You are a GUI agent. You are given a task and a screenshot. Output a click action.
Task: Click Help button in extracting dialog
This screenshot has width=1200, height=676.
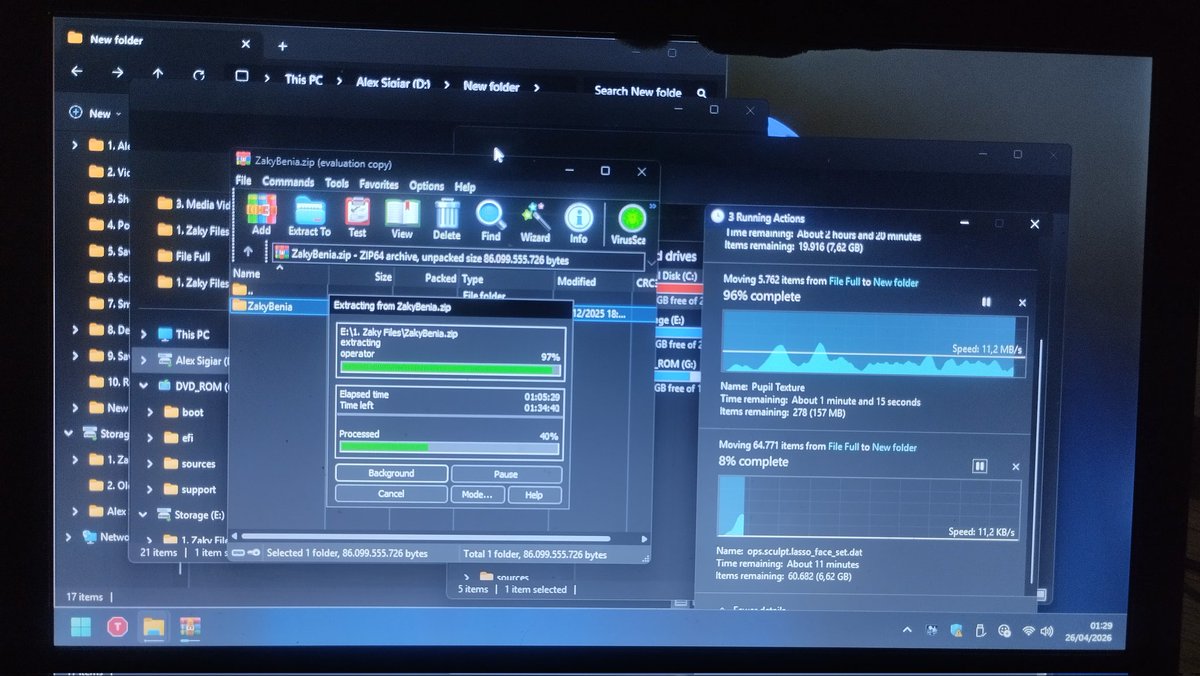pyautogui.click(x=534, y=495)
